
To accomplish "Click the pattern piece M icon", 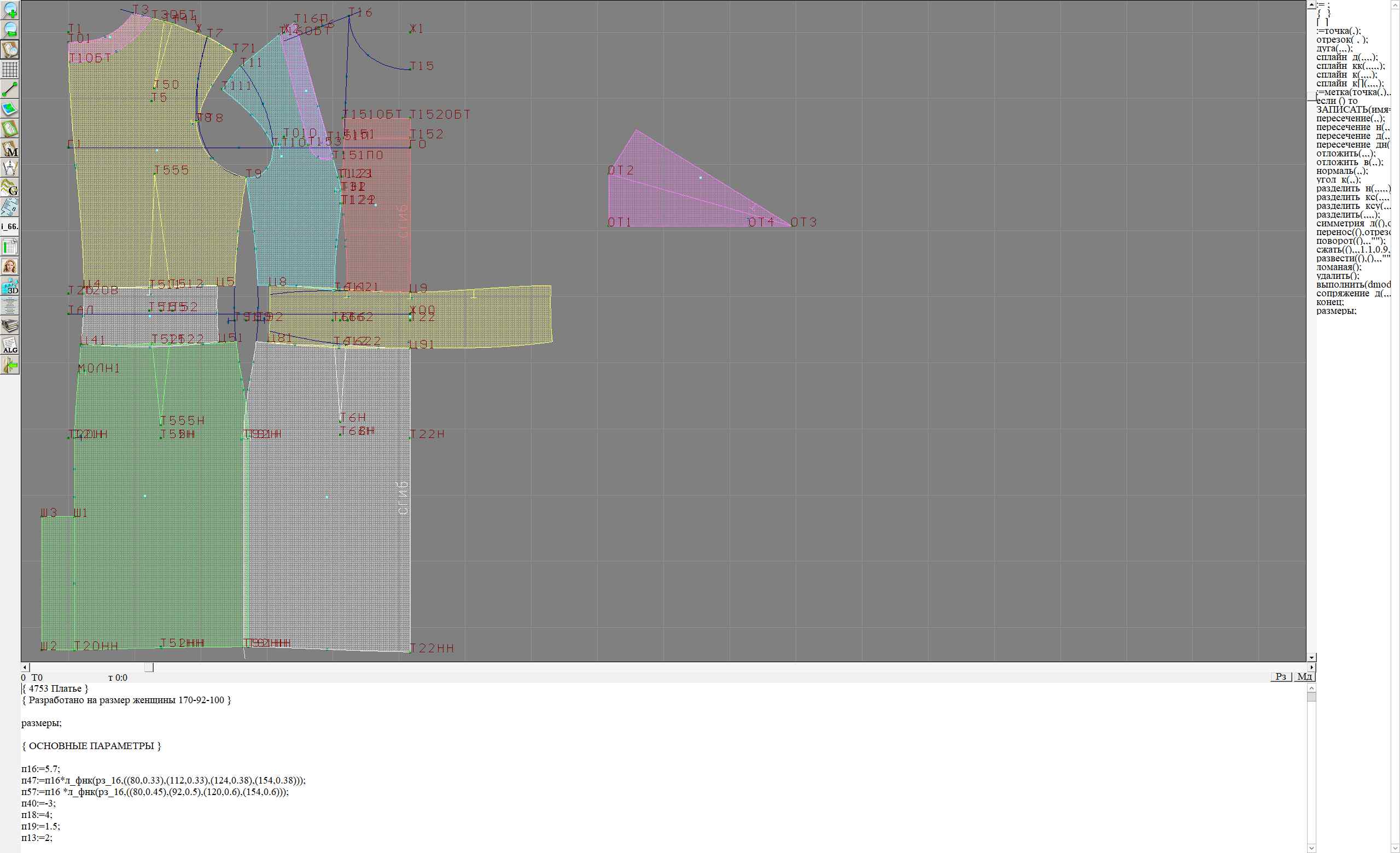I will [10, 148].
